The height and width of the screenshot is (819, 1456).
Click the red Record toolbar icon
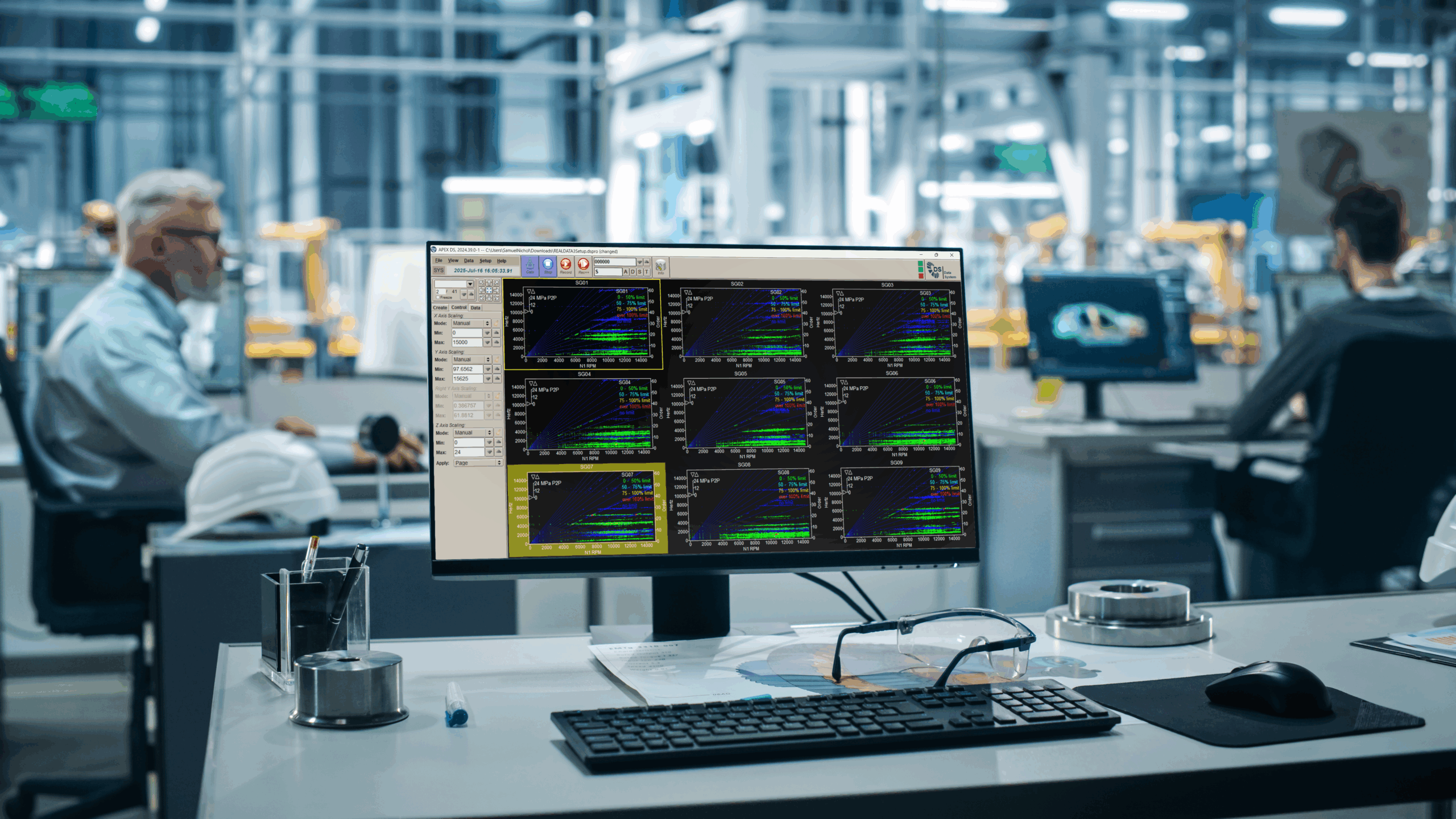pos(565,265)
